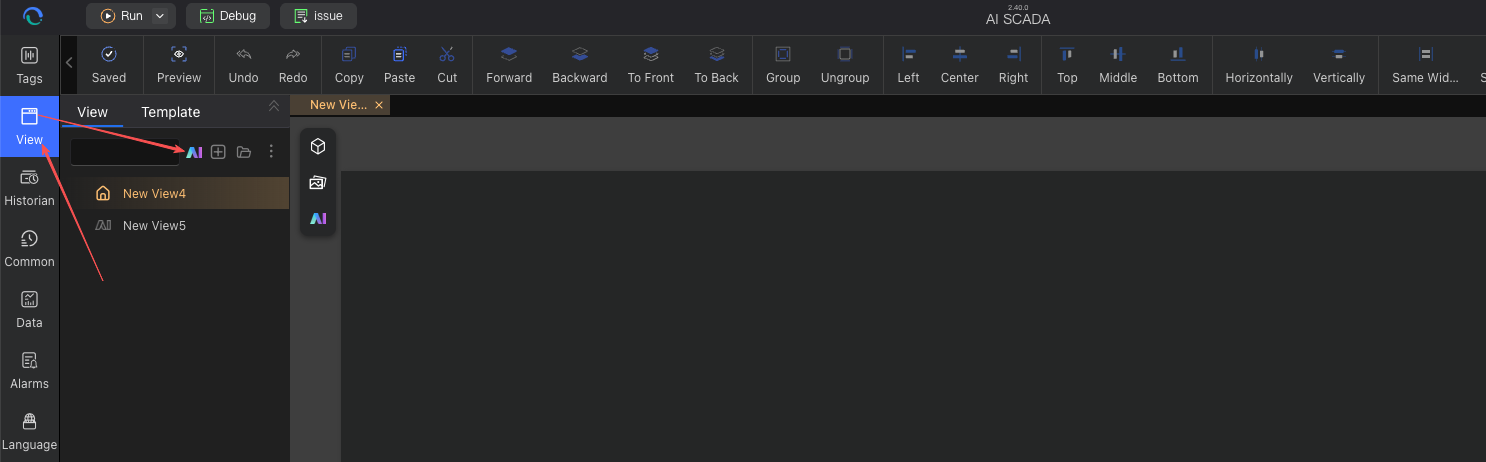
Task: Group the selected elements
Action: tap(783, 65)
